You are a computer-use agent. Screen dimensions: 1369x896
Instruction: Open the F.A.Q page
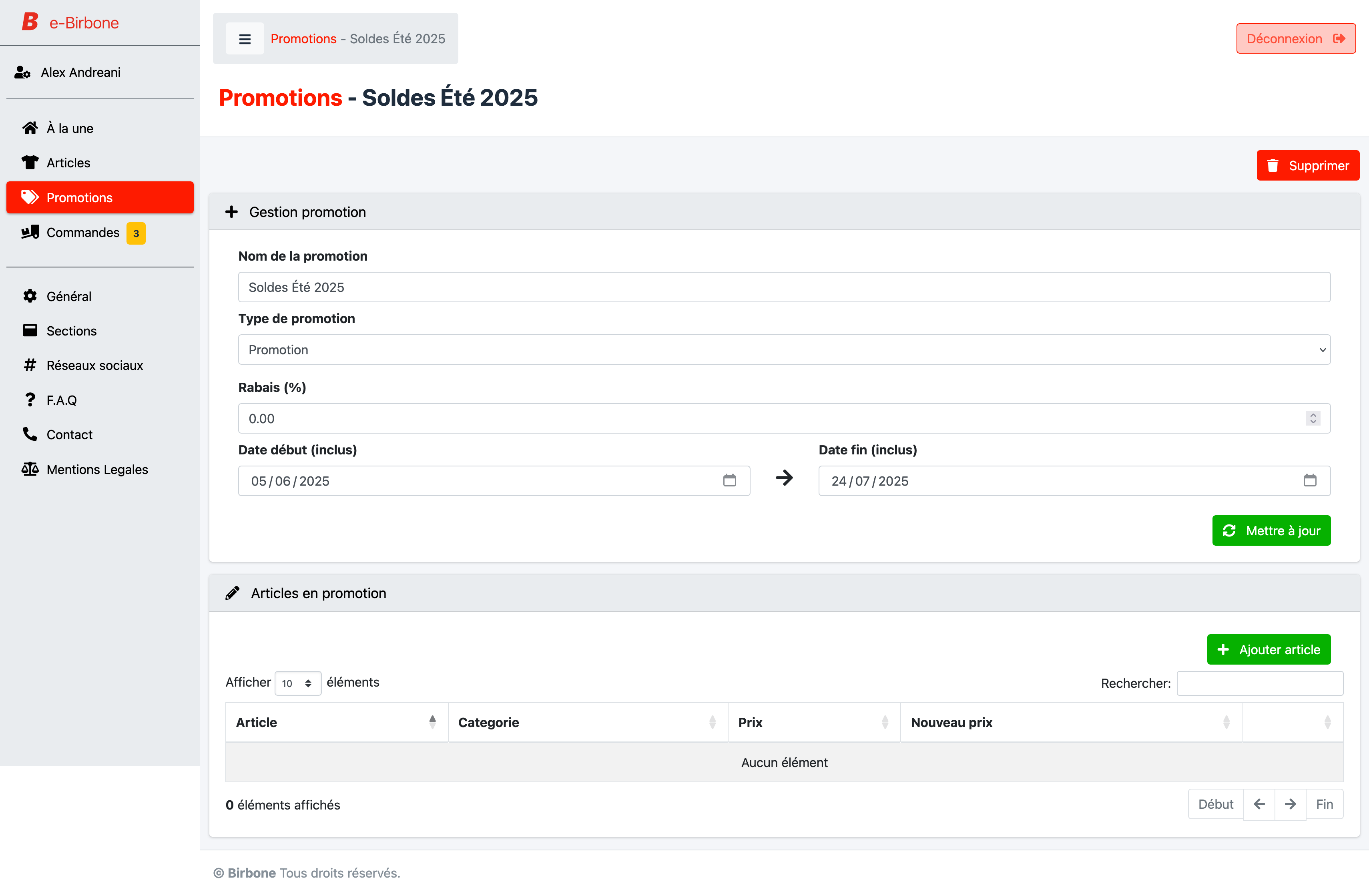100,400
